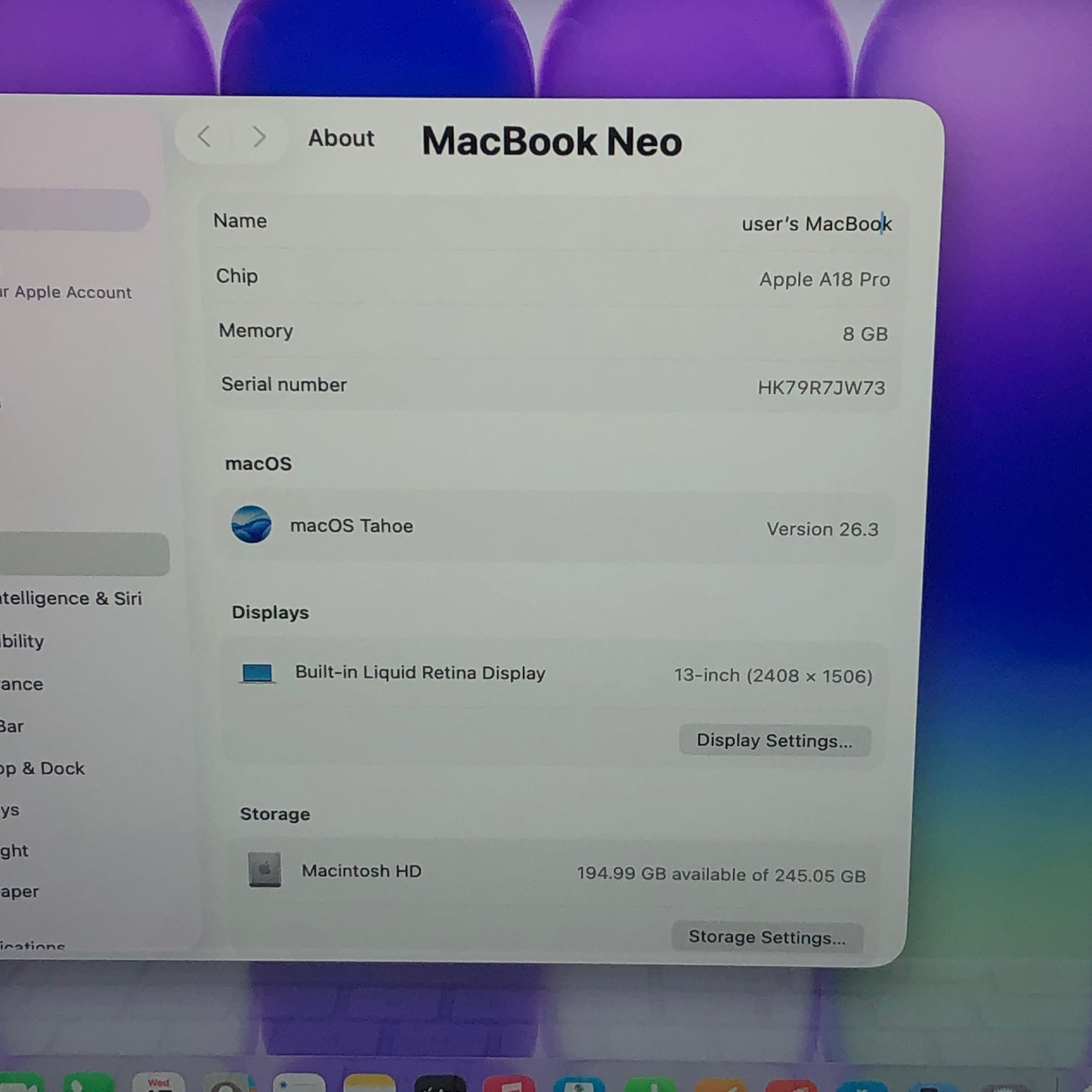Click the macOS Tahoe logo icon
The height and width of the screenshot is (1092, 1092).
252,524
